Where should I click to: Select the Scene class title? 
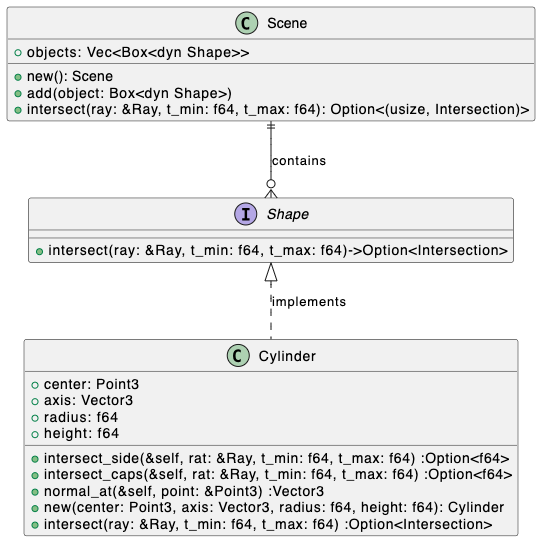[287, 23]
